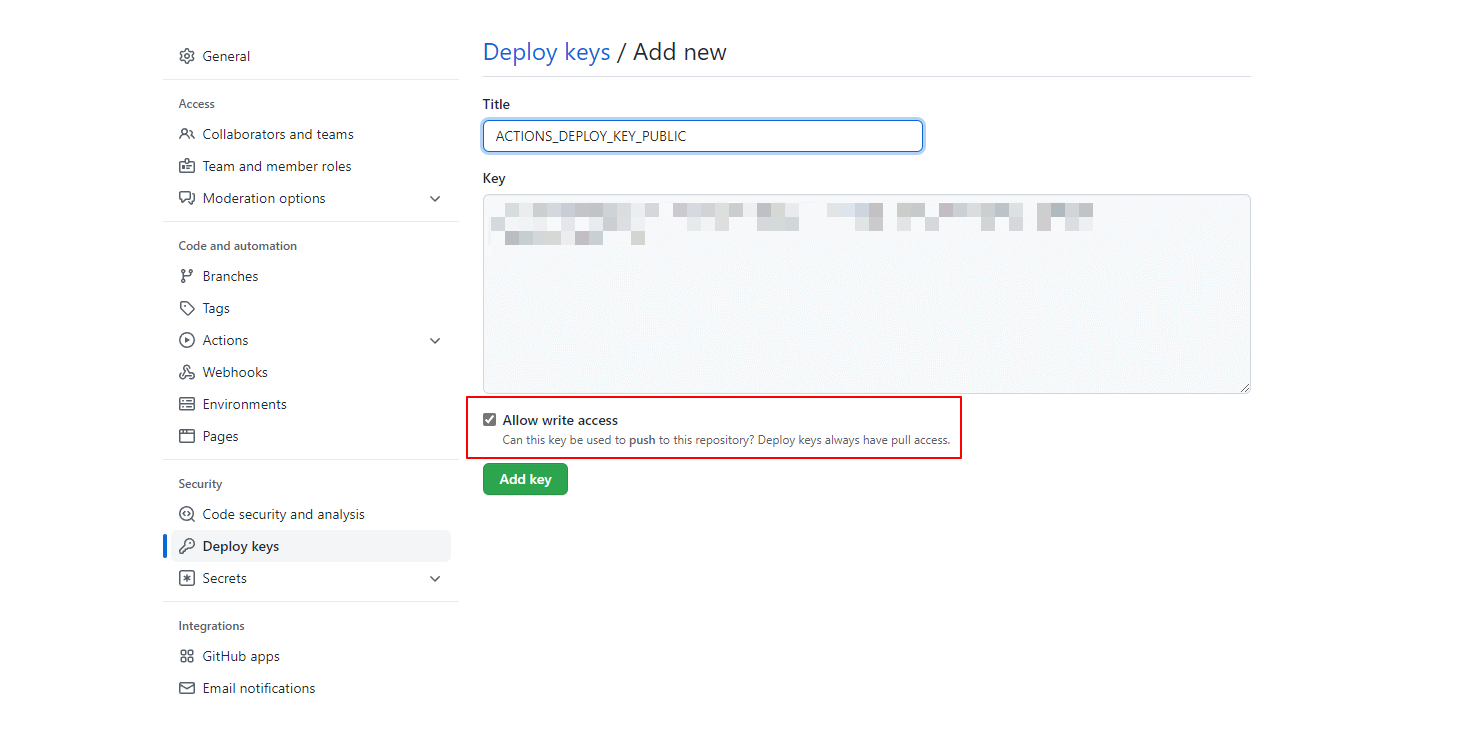Image resolution: width=1483 pixels, height=745 pixels.
Task: Open GitHub apps settings page
Action: [241, 656]
